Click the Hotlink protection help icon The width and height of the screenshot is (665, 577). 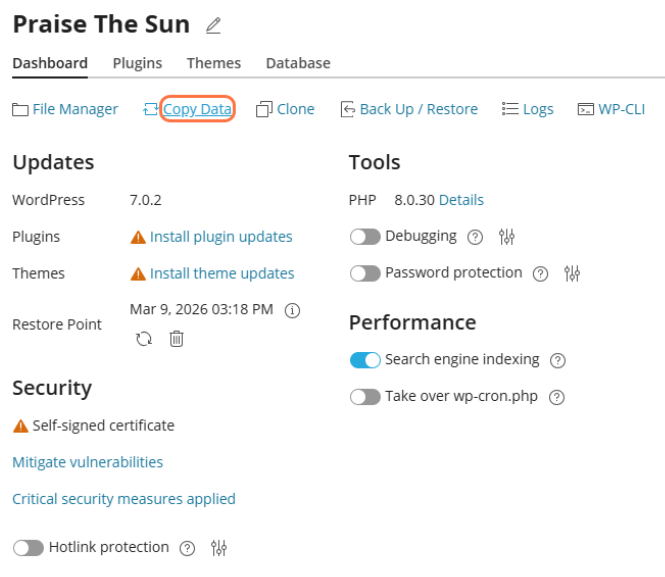(187, 548)
